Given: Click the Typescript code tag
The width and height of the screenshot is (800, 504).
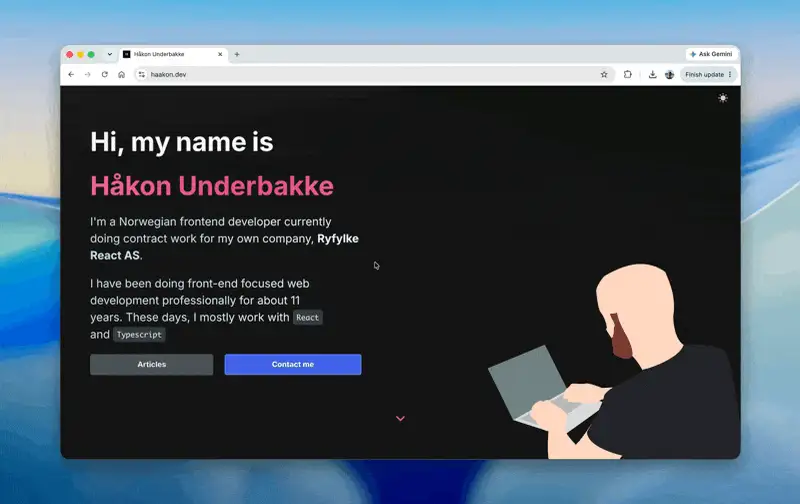Looking at the screenshot, I should (139, 335).
